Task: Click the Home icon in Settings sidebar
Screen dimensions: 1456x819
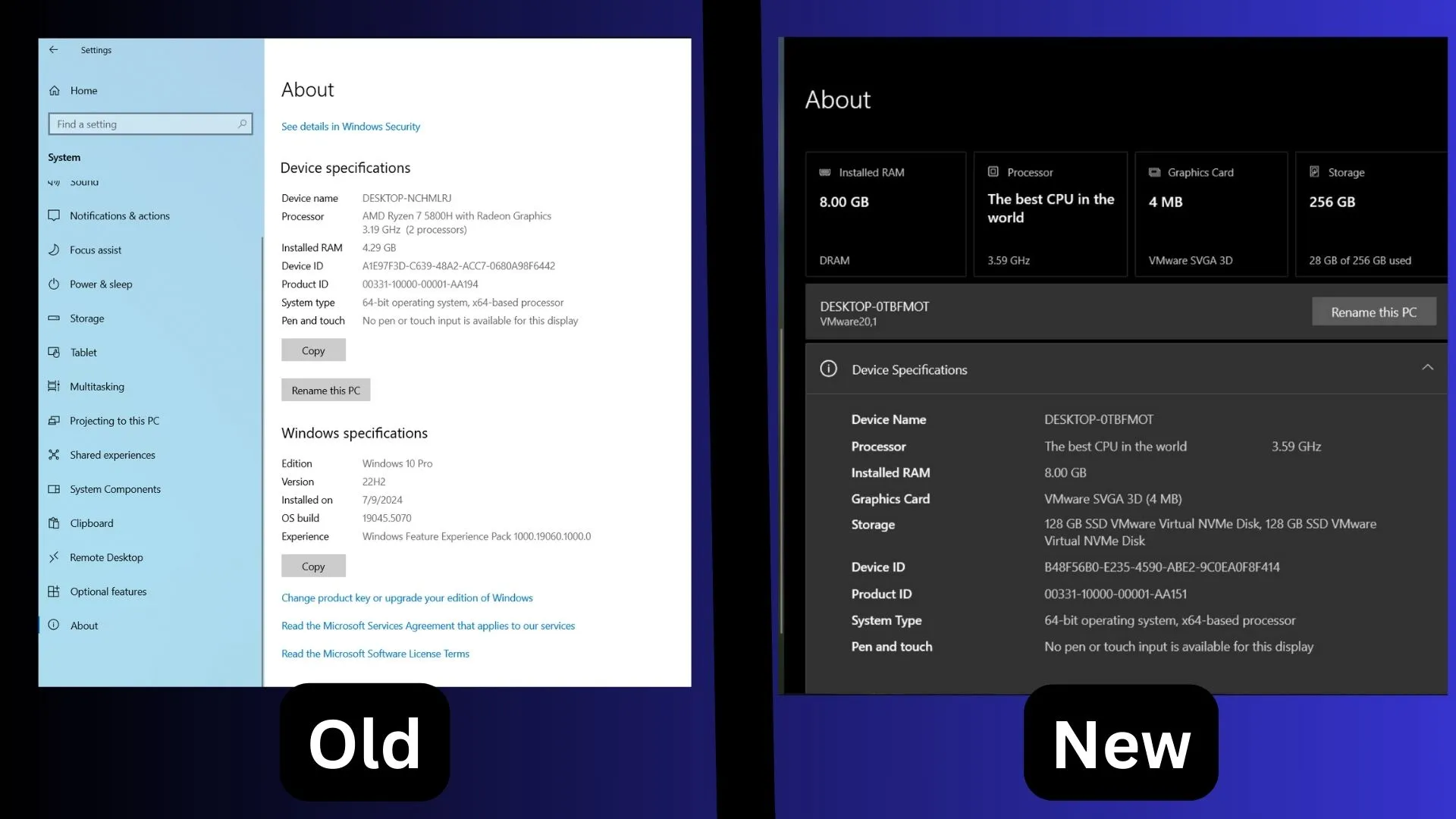Action: tap(55, 89)
